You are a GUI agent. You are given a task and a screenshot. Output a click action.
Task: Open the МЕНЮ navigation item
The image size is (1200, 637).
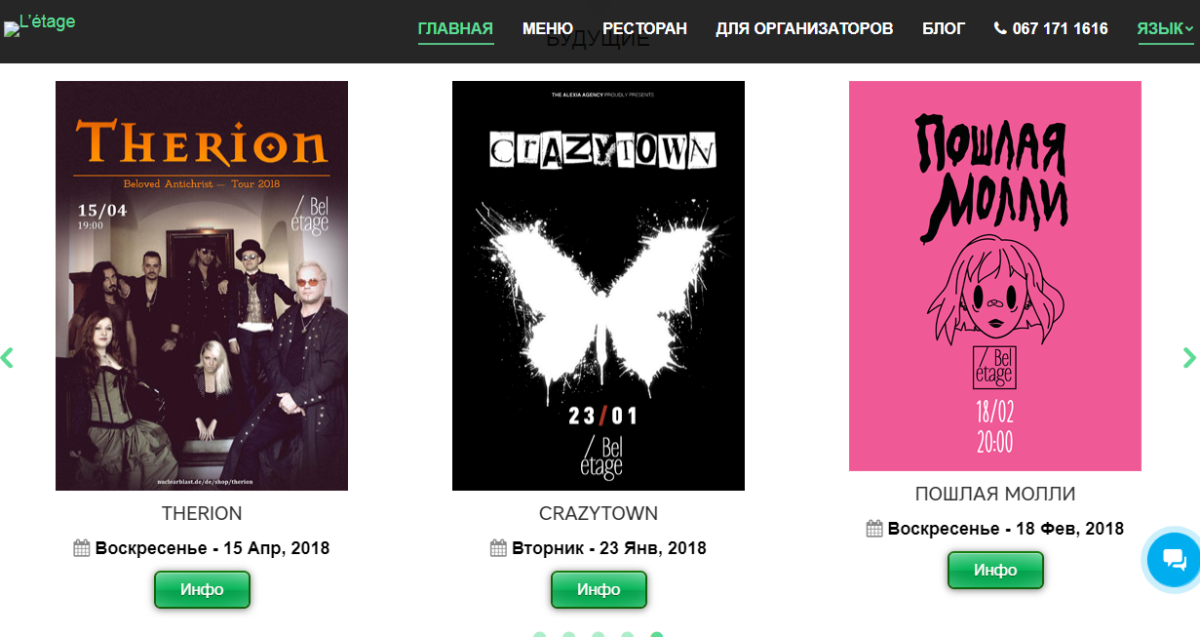547,29
